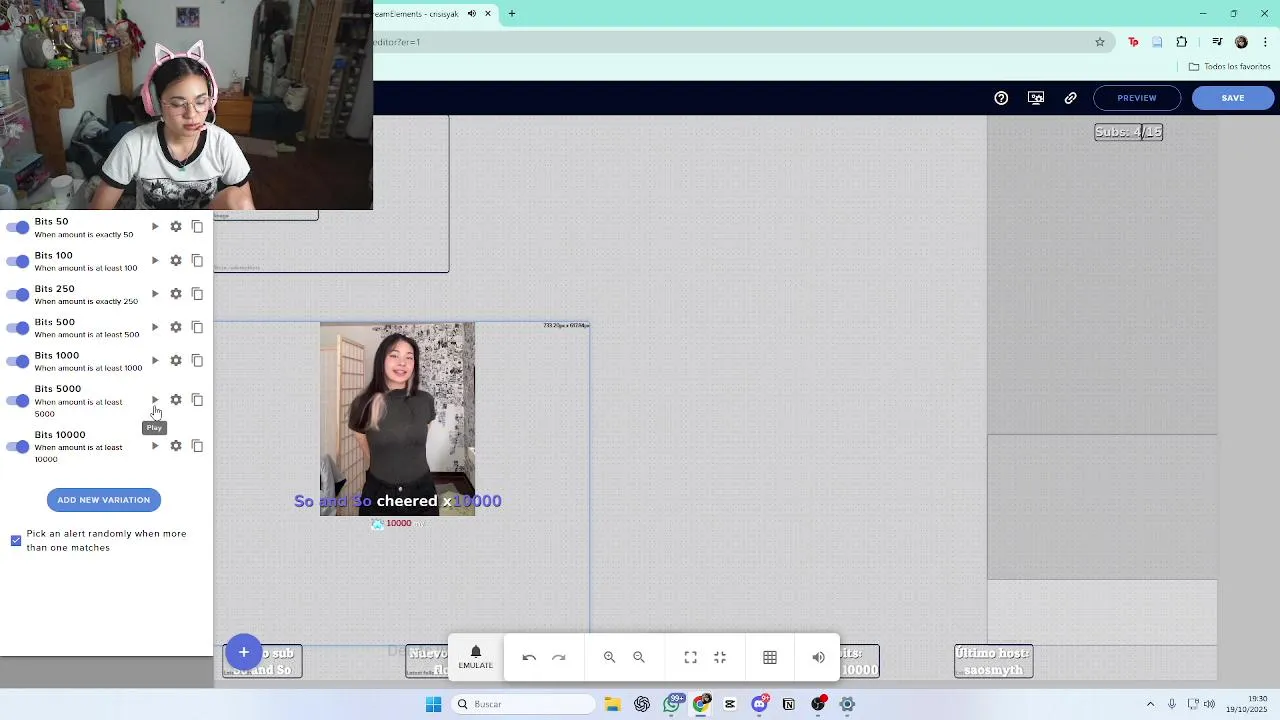The width and height of the screenshot is (1280, 720).
Task: Toggle overlay sound speaker icon
Action: [x=818, y=657]
